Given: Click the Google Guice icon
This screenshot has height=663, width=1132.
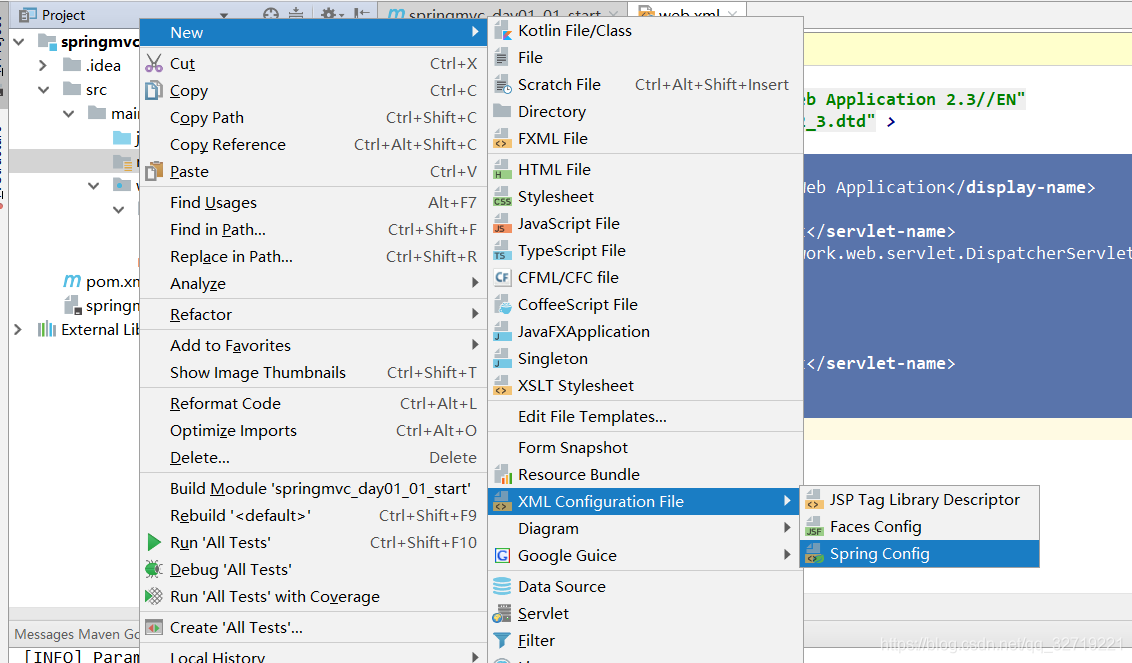Looking at the screenshot, I should click(x=502, y=555).
